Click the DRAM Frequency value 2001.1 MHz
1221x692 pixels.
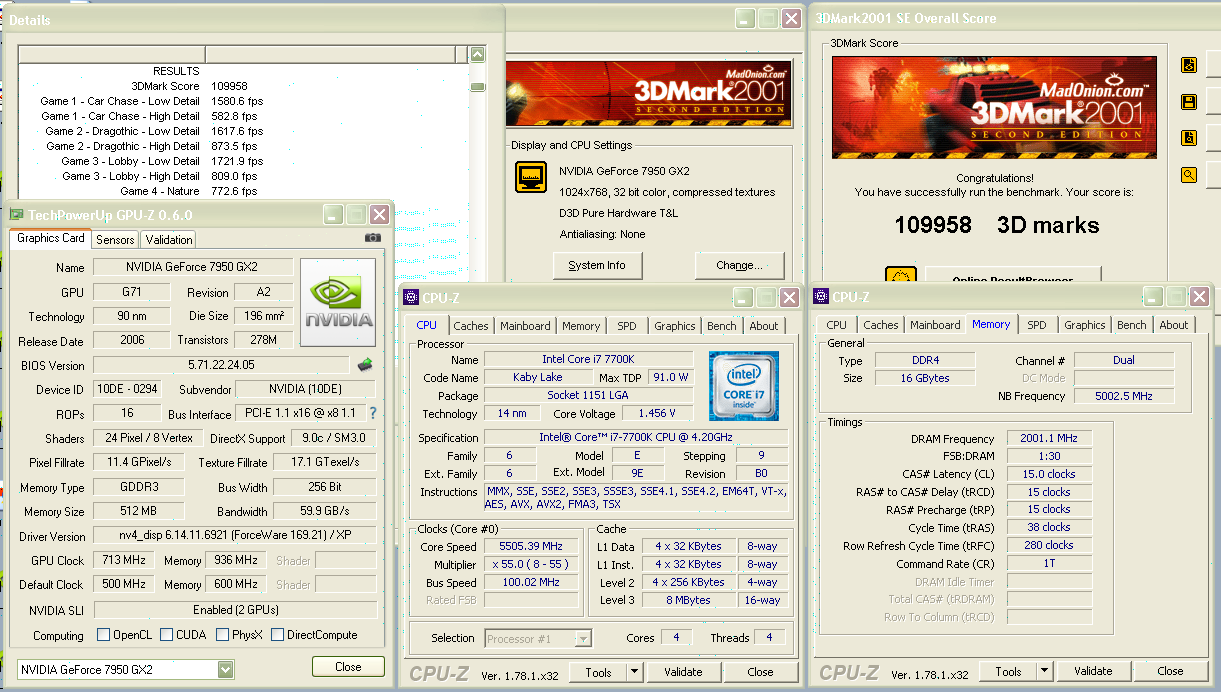pos(1047,438)
